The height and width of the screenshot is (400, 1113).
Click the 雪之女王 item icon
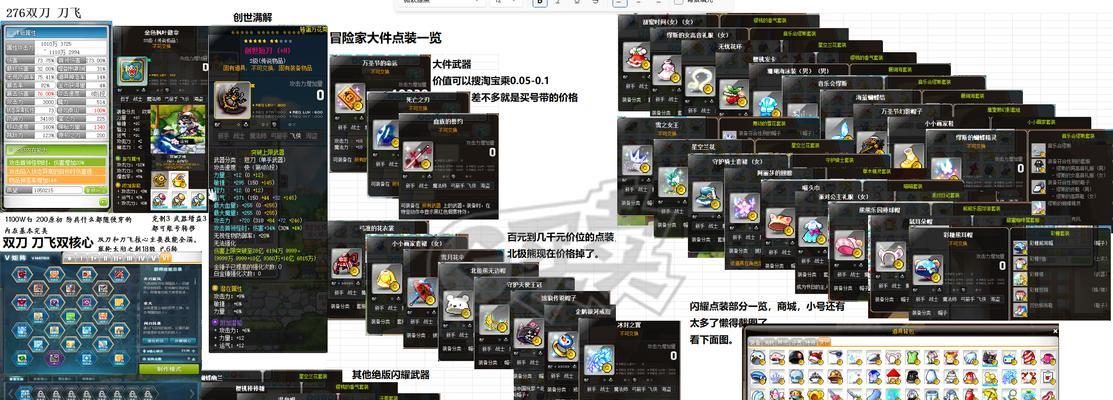coord(637,159)
